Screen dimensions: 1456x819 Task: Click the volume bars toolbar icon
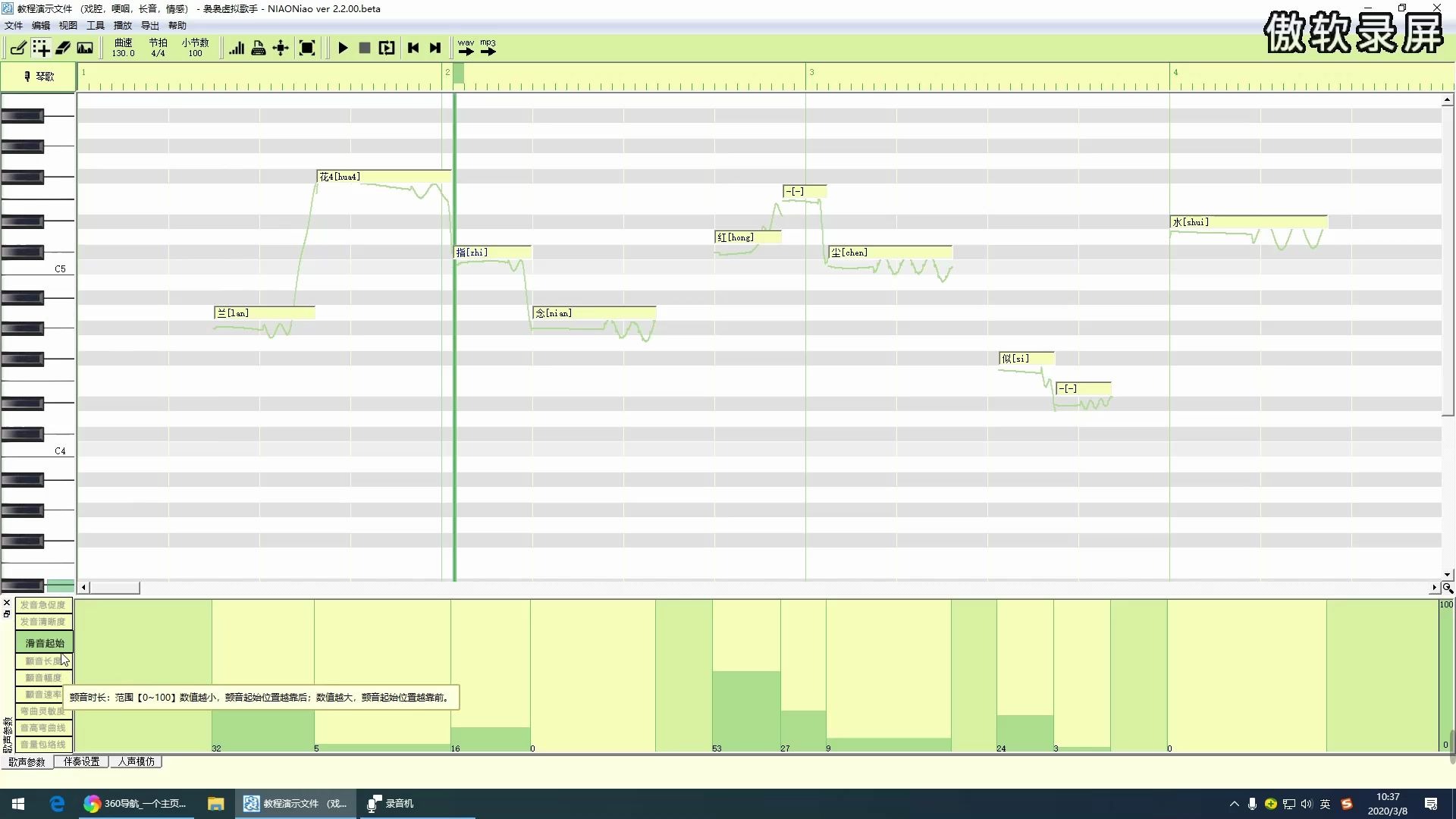[237, 48]
